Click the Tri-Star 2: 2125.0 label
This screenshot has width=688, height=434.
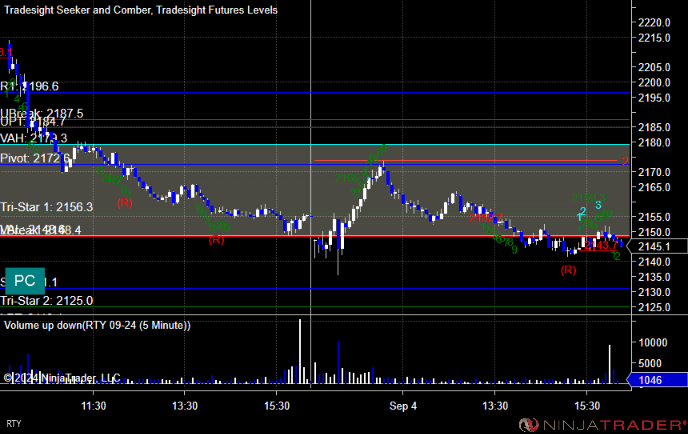coord(47,301)
